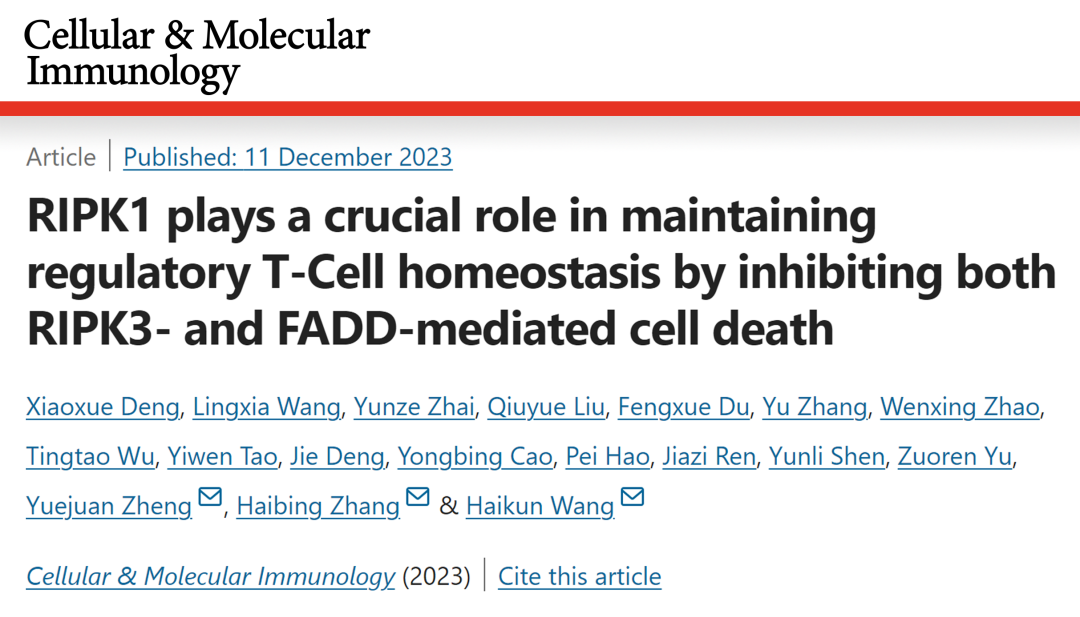
Task: Click the Cite this article link
Action: tap(579, 576)
